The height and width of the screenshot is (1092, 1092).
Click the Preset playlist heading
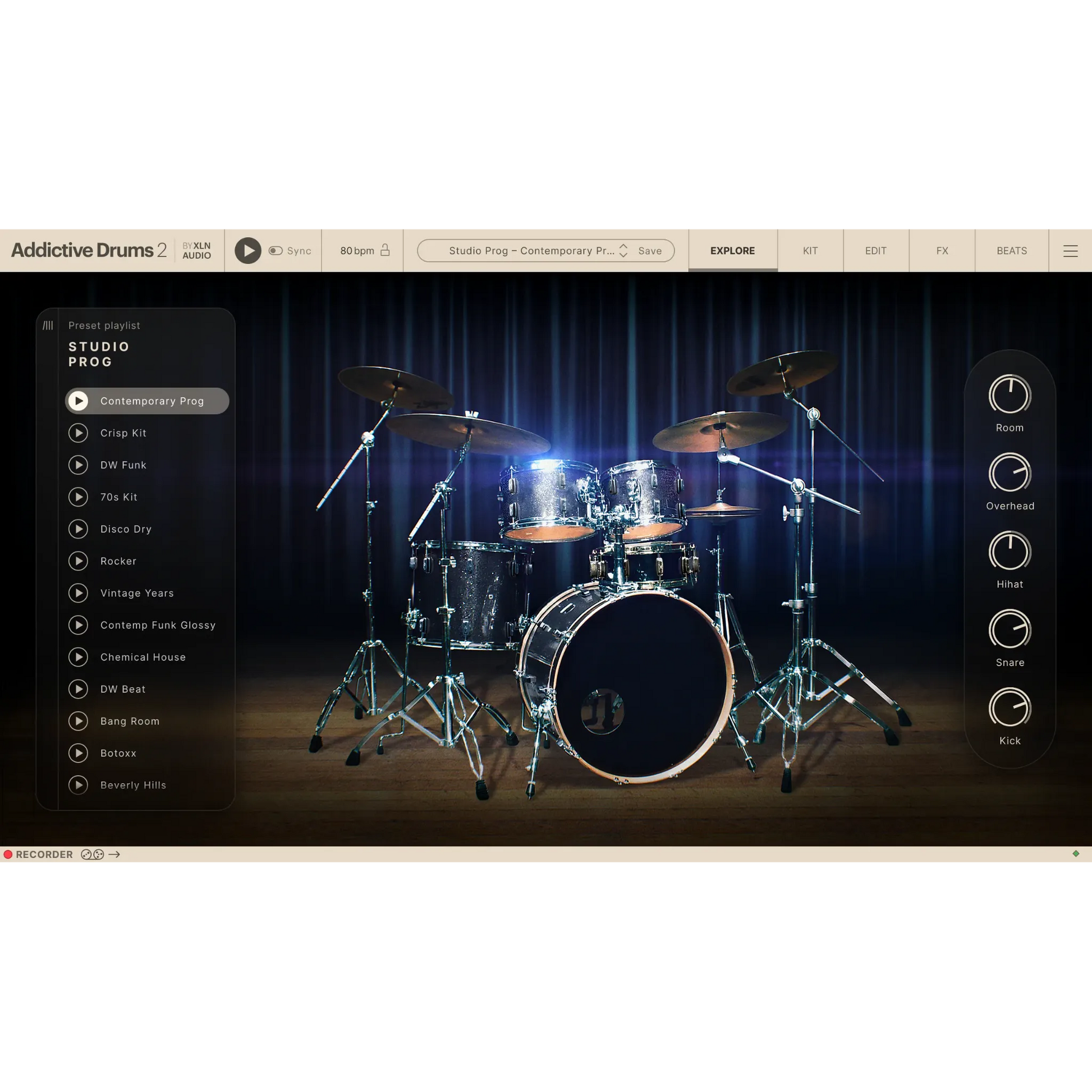[104, 325]
